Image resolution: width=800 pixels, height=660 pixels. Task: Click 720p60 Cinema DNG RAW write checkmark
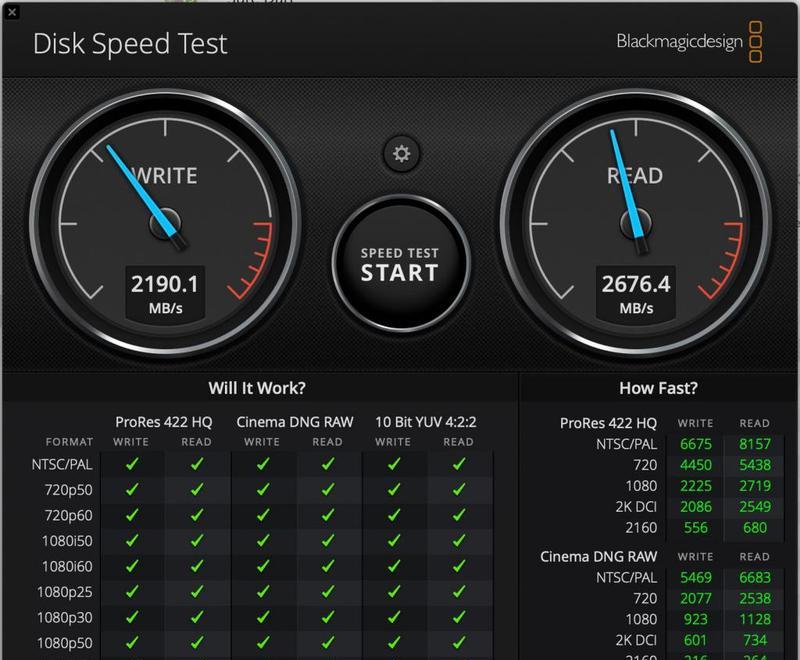pos(262,515)
